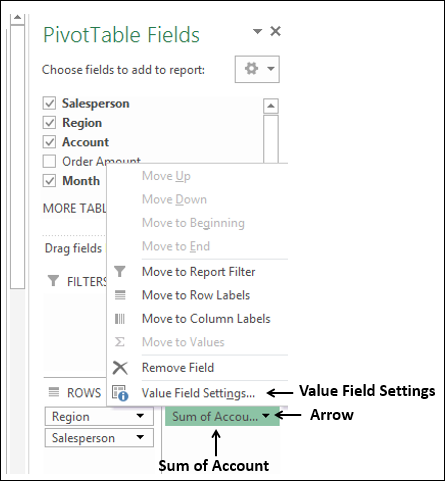The height and width of the screenshot is (481, 445).
Task: Open the Region row field dropdown arrow
Action: click(x=140, y=416)
